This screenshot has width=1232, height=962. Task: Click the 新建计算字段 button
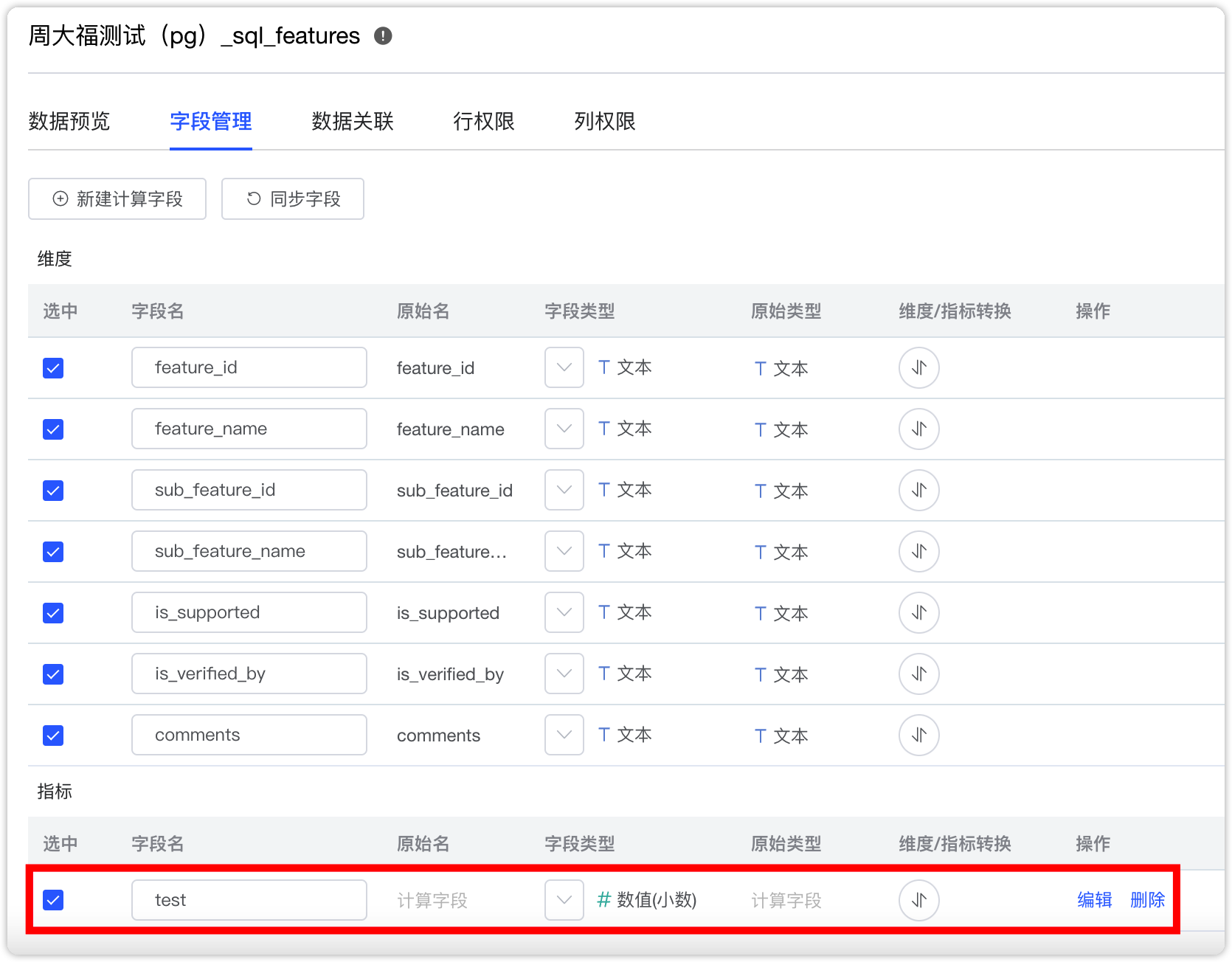click(x=117, y=198)
